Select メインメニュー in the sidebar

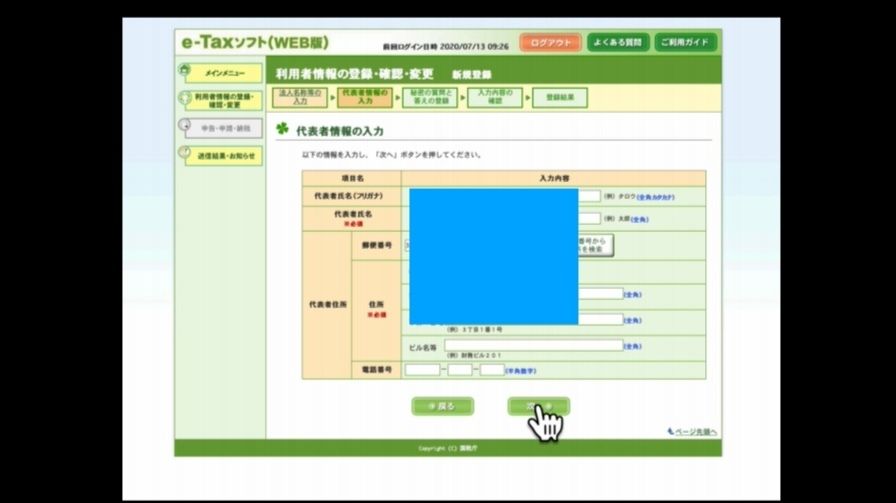point(223,73)
